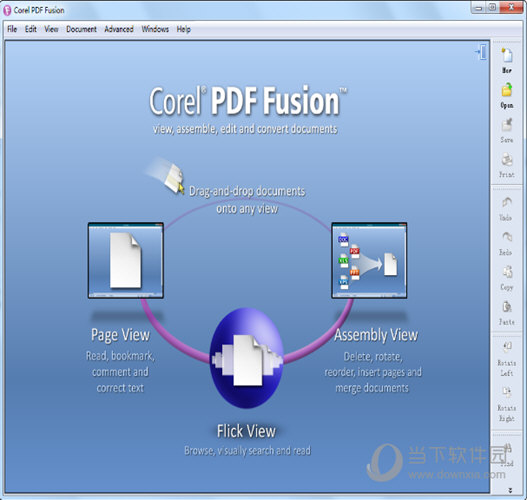Click the Flick View sphere icon
527x500 pixels.
pos(246,358)
